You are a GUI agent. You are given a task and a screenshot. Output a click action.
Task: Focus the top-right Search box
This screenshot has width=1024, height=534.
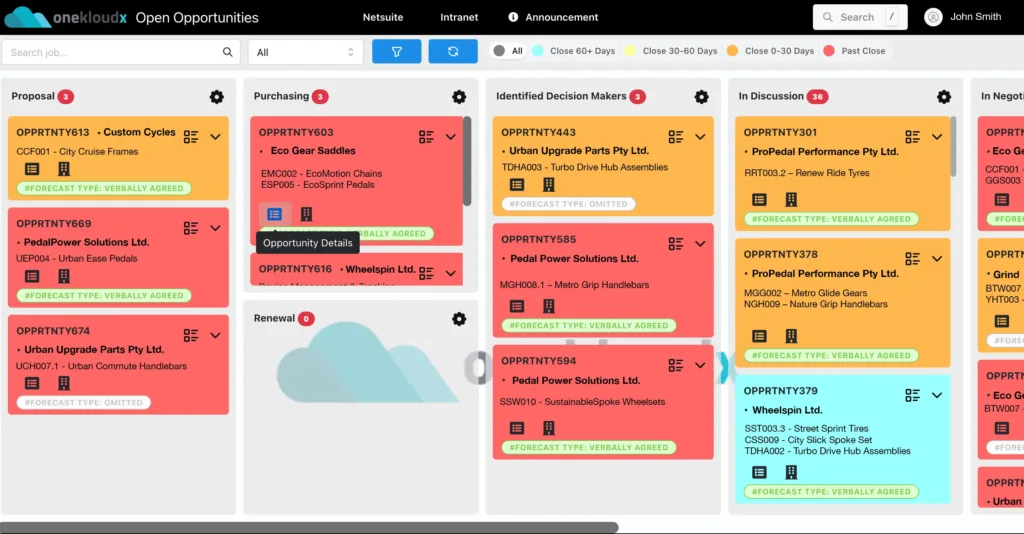(860, 17)
